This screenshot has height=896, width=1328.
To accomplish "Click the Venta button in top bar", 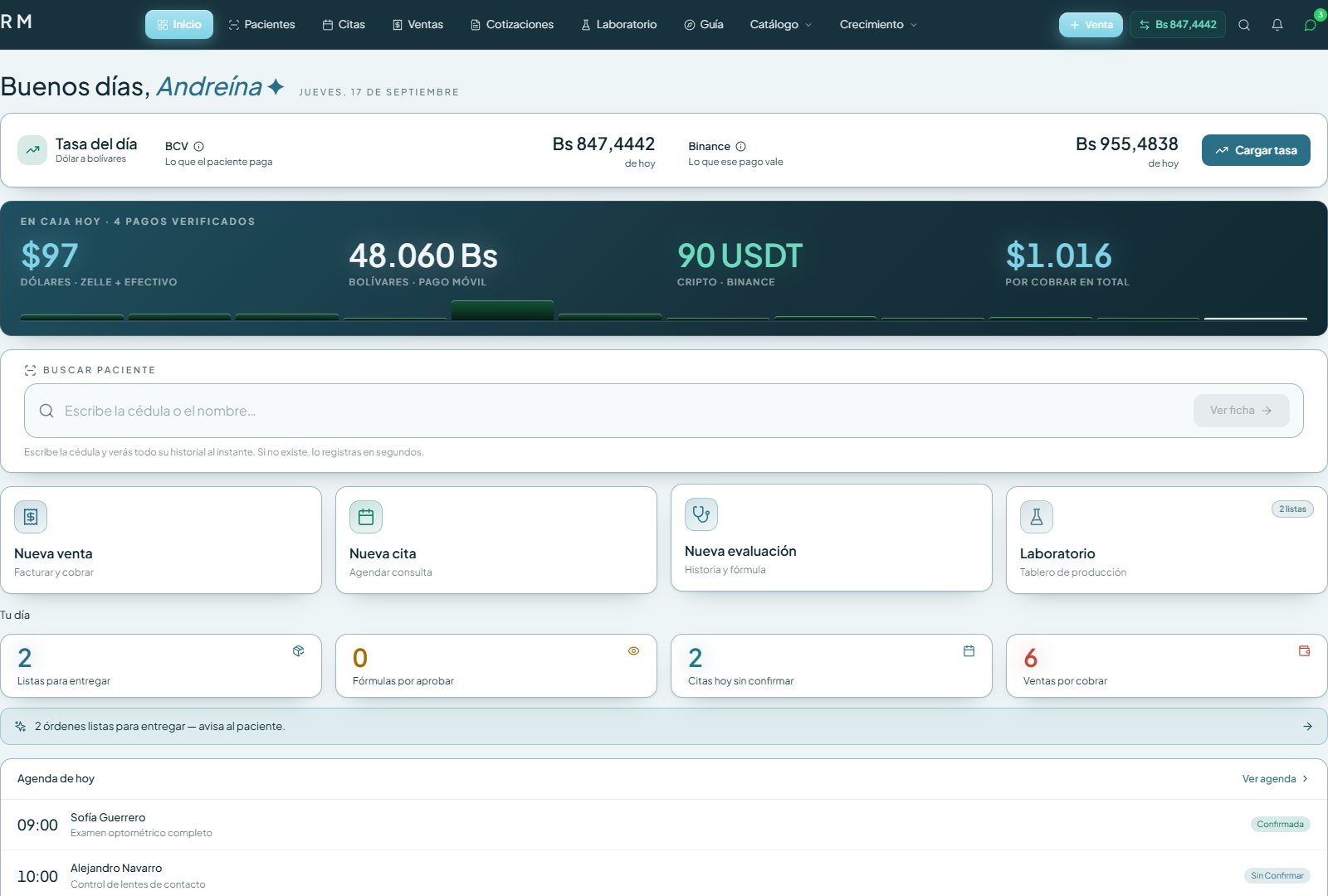I will pos(1091,25).
